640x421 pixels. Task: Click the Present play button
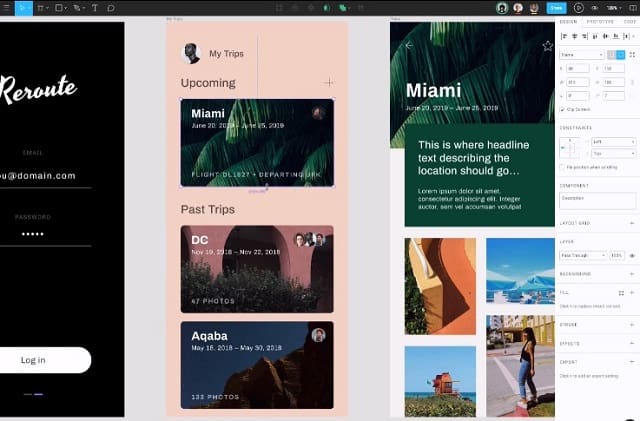pyautogui.click(x=578, y=8)
